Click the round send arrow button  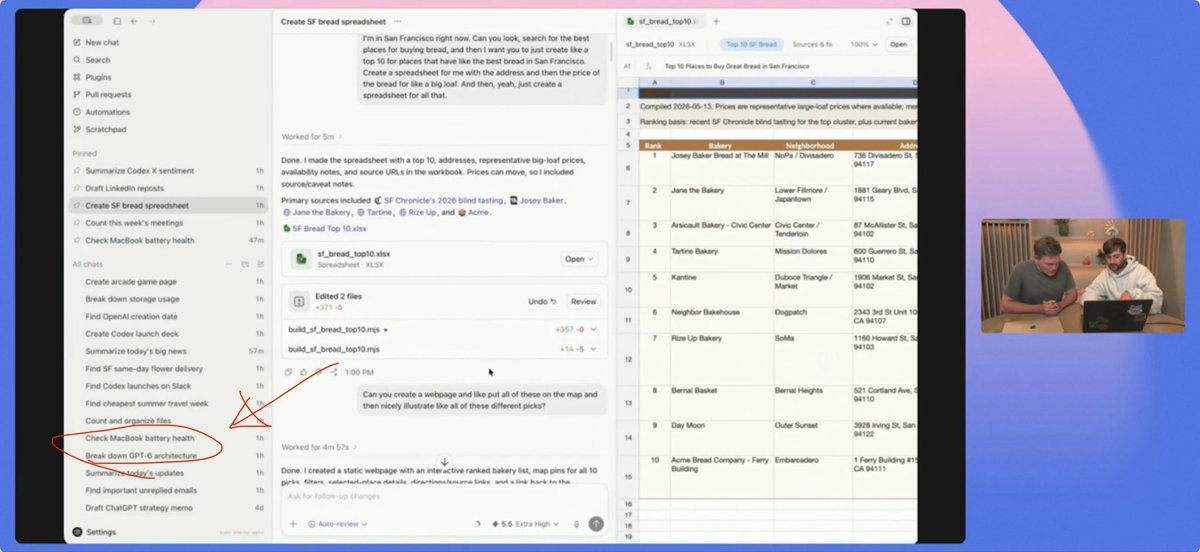pos(597,523)
